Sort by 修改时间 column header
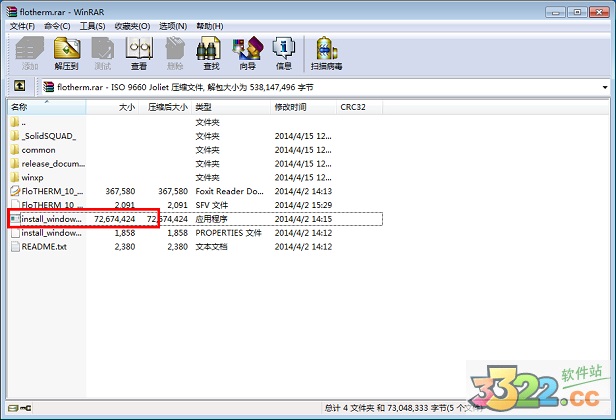 coord(303,107)
